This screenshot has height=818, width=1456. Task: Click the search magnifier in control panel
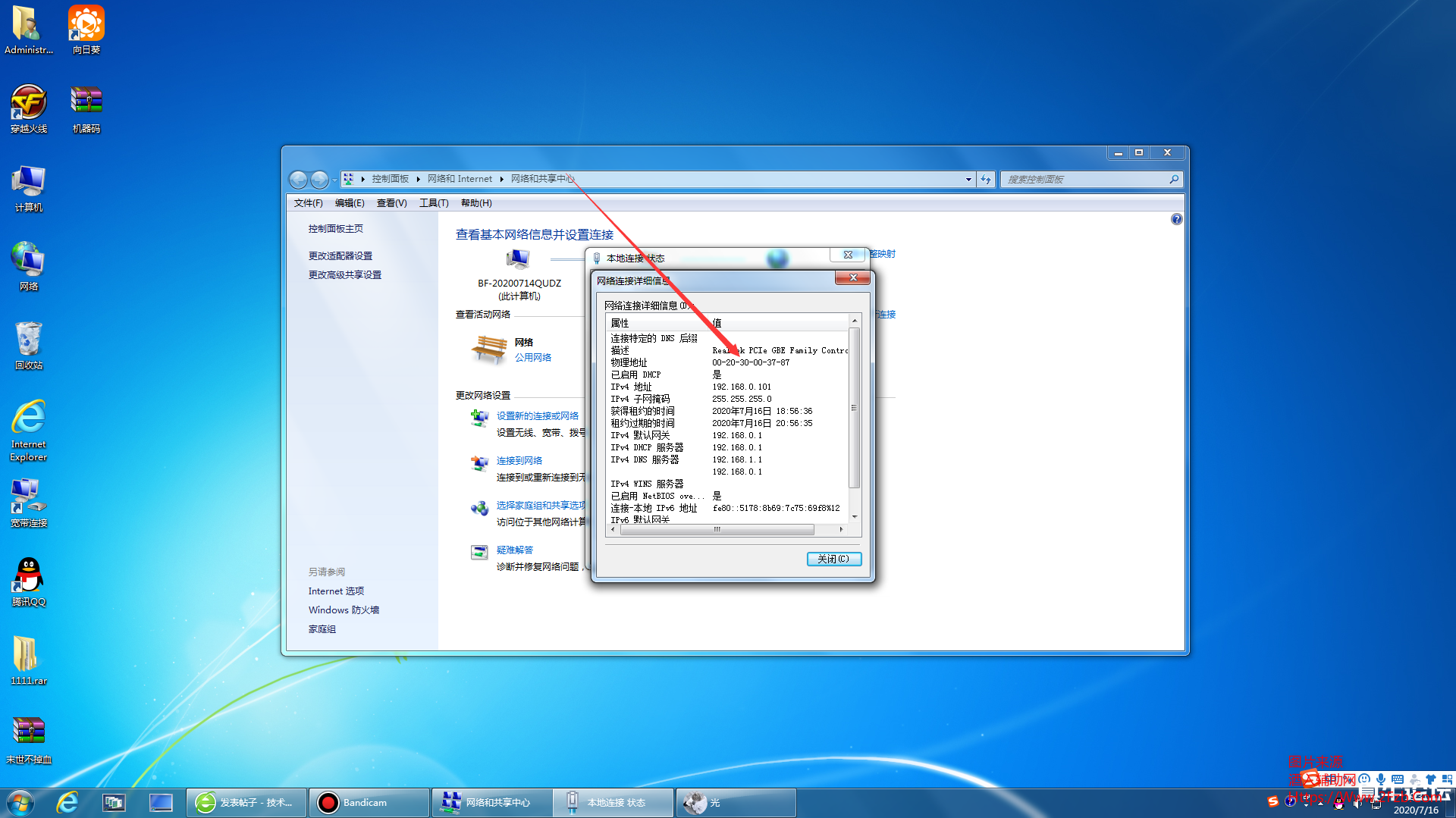point(1174,180)
